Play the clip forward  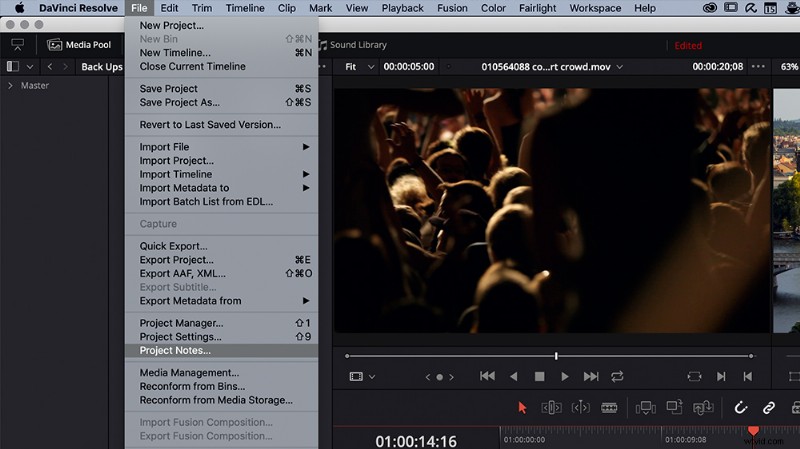564,377
